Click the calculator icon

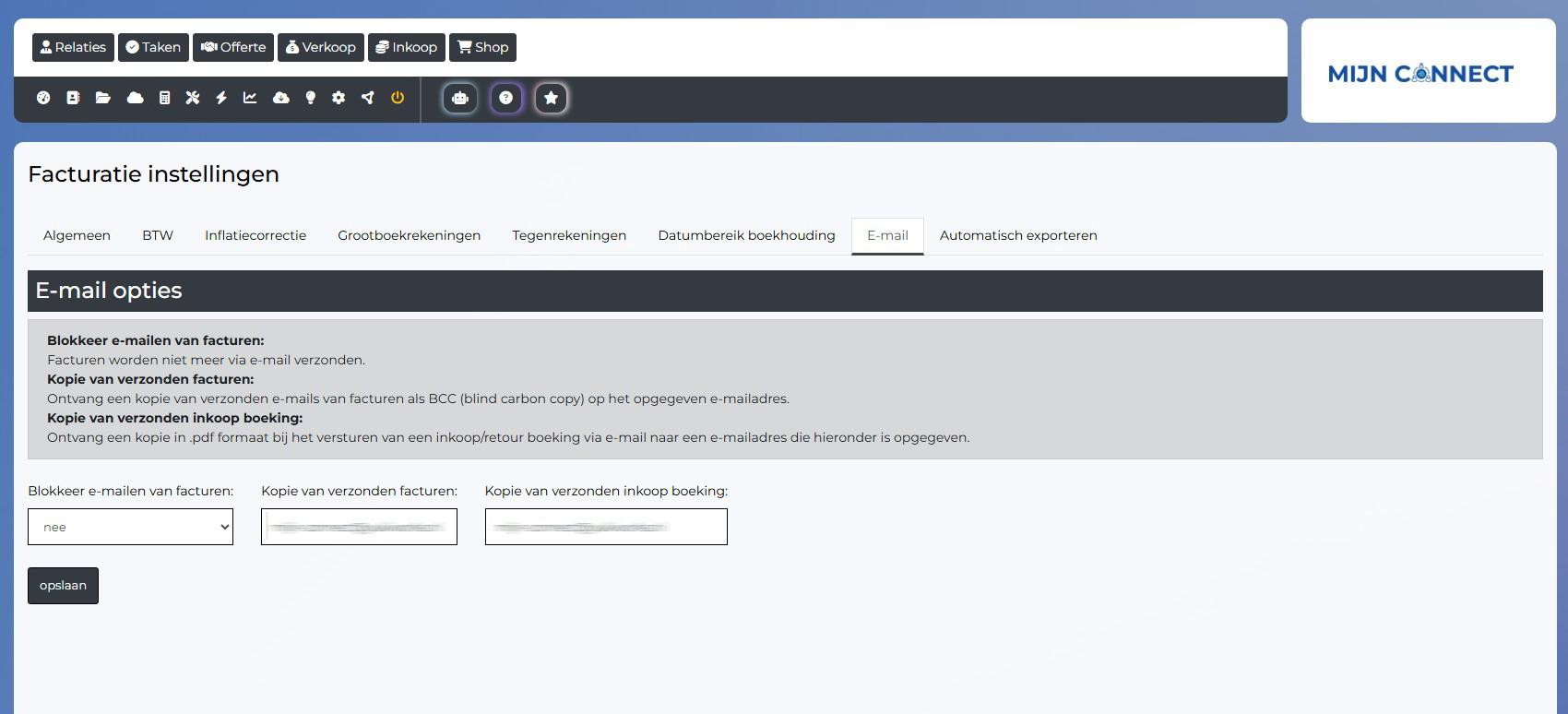(164, 98)
